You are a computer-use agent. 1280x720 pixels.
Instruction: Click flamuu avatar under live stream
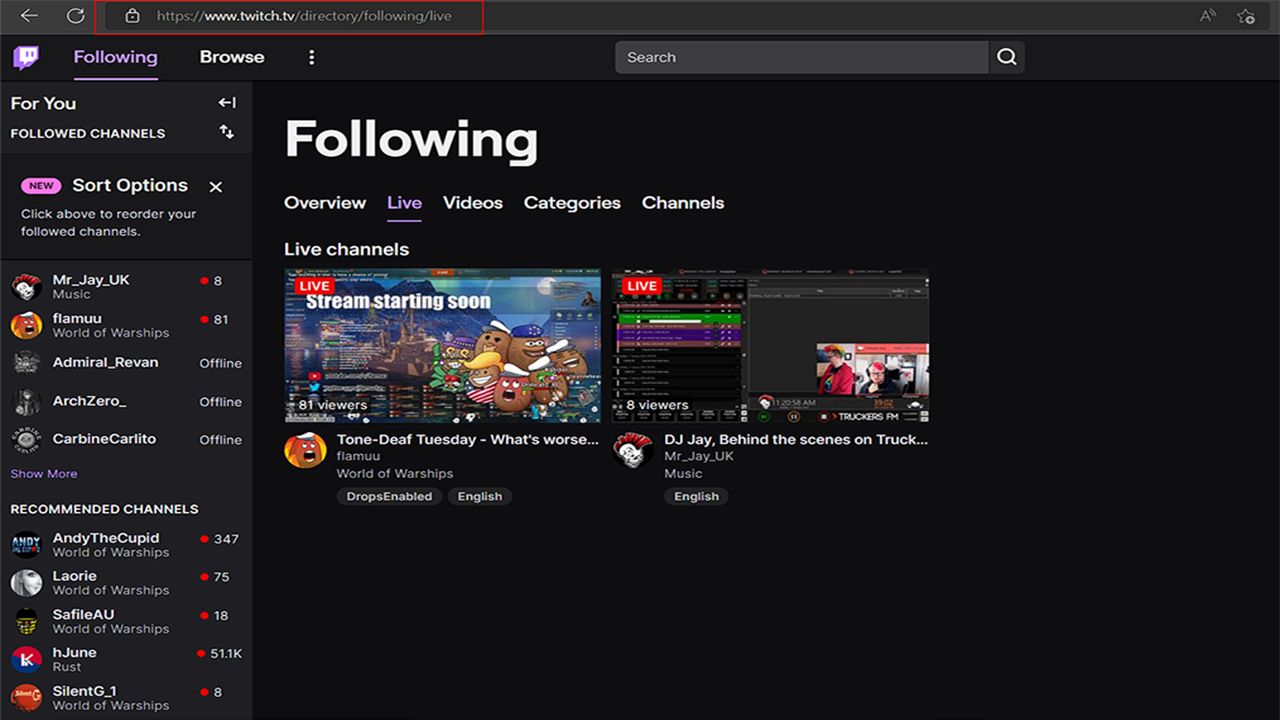(x=305, y=451)
